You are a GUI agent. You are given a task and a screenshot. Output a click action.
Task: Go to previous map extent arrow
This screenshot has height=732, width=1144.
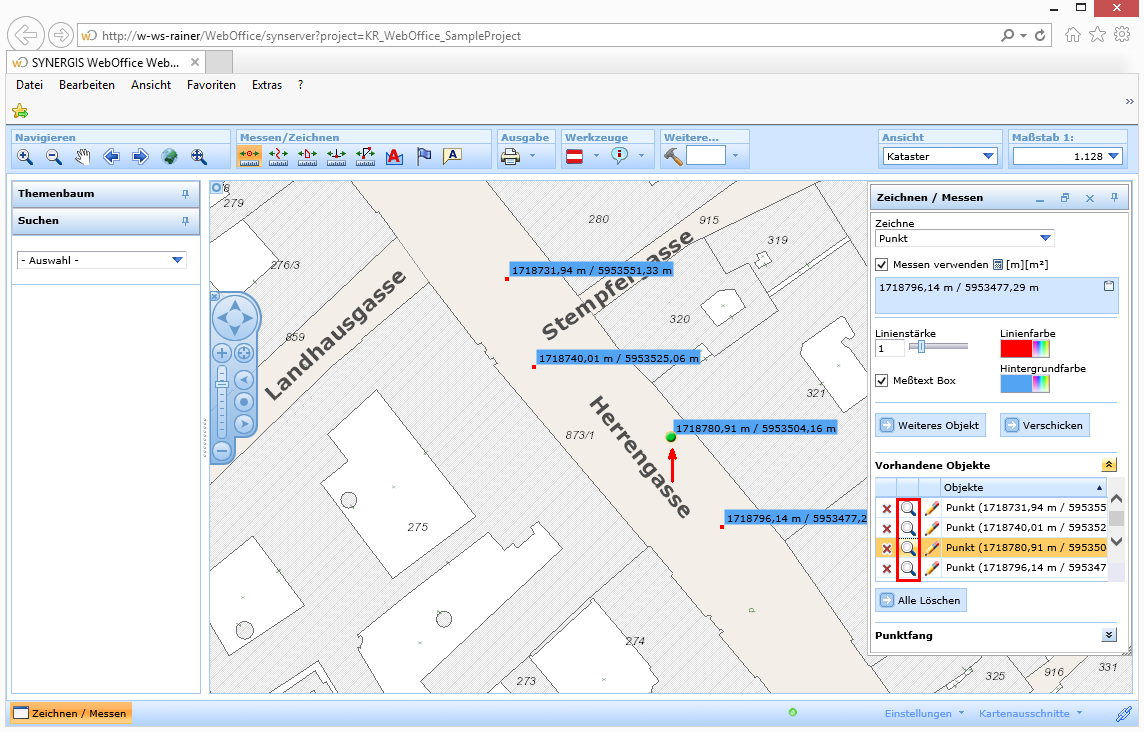click(x=112, y=156)
